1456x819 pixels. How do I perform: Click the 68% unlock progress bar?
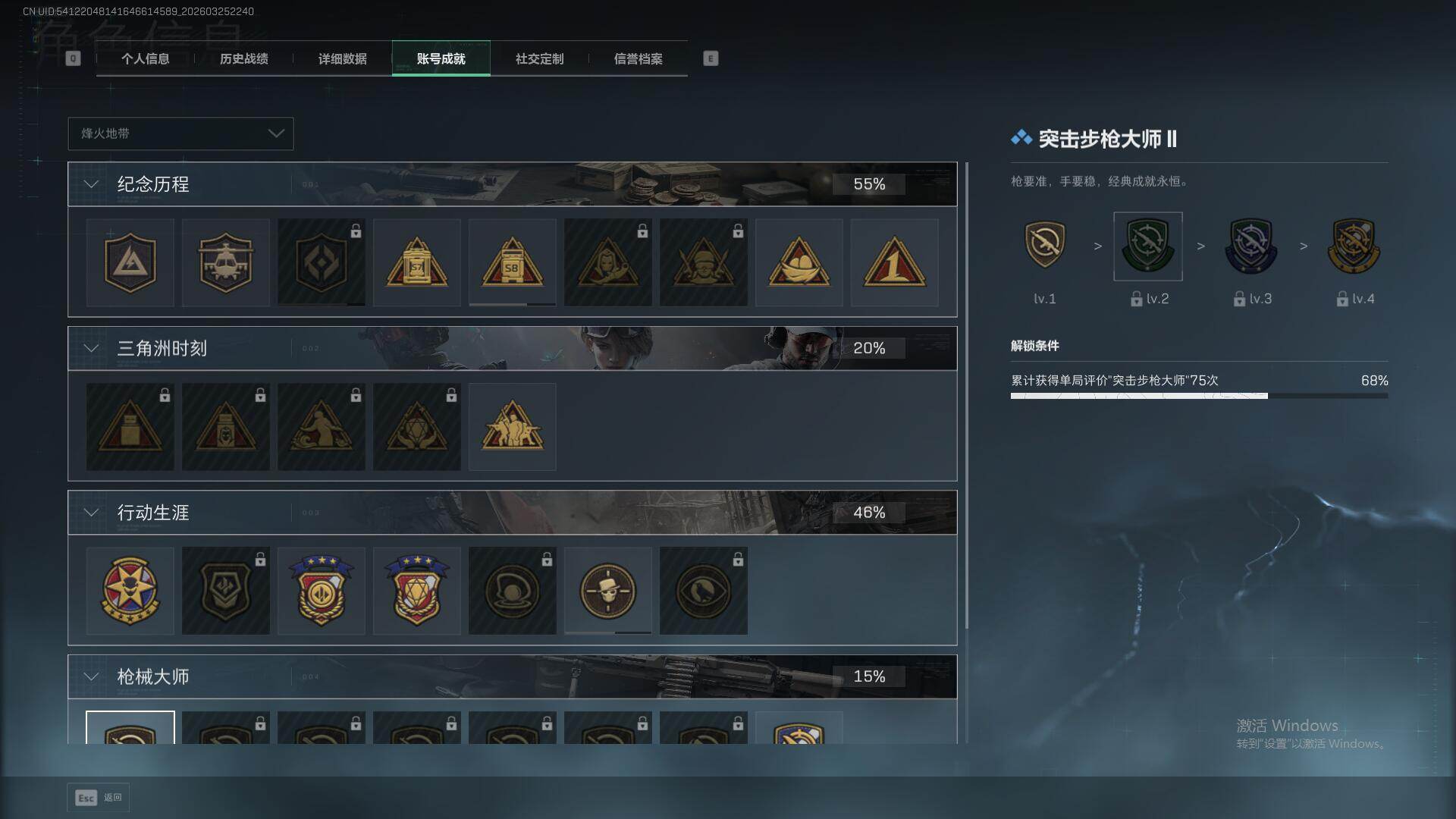point(1200,396)
